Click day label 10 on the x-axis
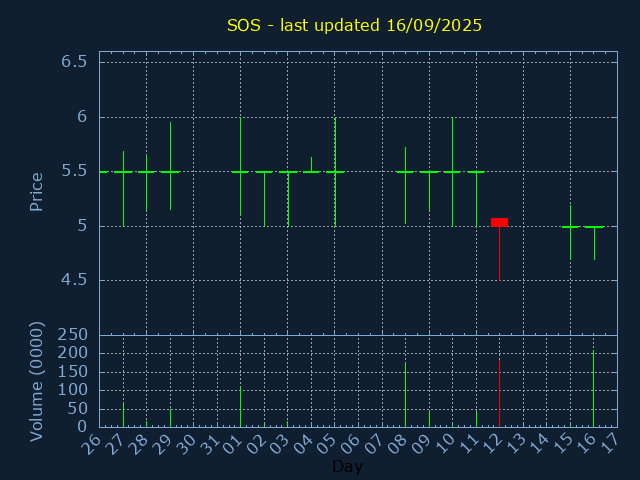 (x=444, y=444)
